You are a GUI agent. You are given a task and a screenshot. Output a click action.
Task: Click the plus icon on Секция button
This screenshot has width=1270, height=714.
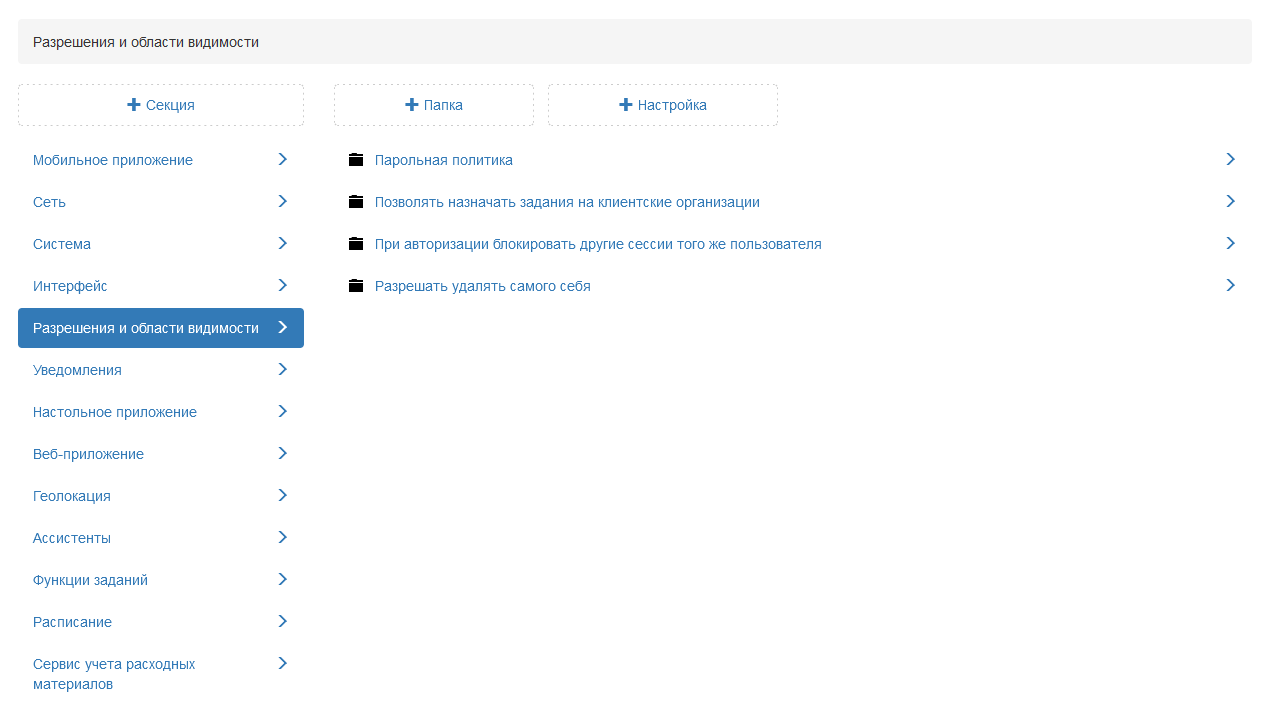tap(134, 105)
